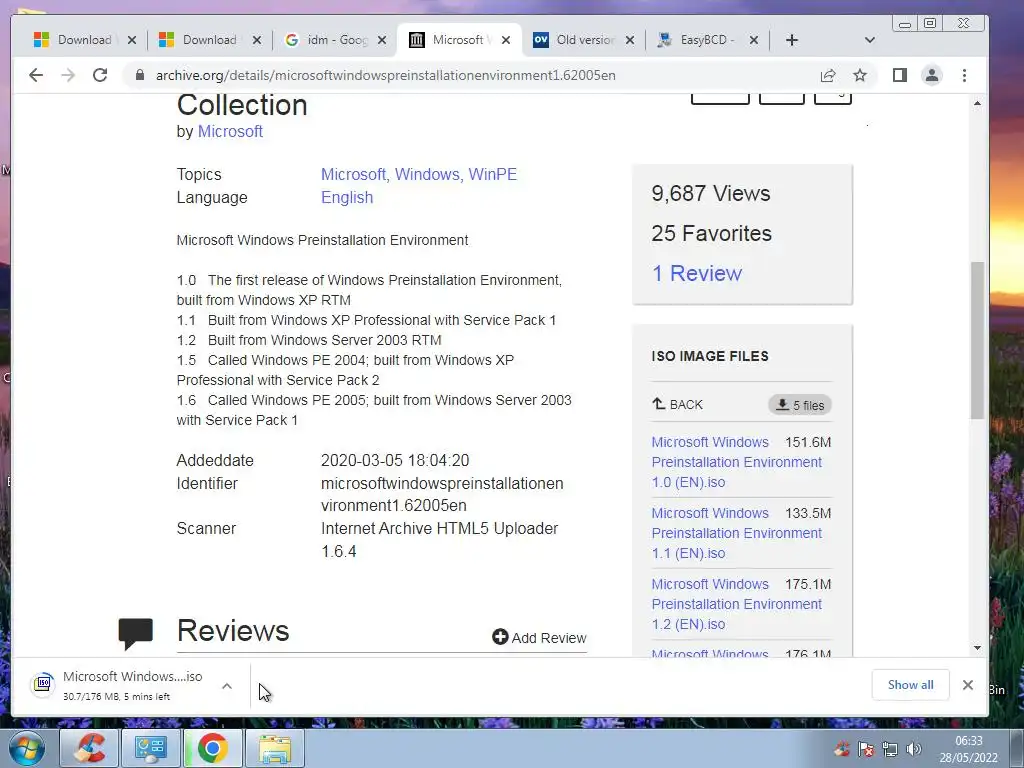Open CCleaner from the taskbar
The height and width of the screenshot is (768, 1024).
[89, 748]
